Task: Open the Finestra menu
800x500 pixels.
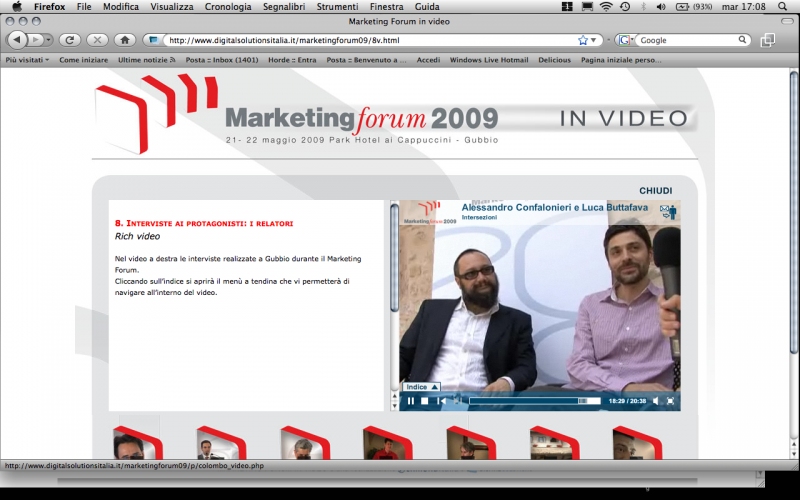Action: (386, 7)
